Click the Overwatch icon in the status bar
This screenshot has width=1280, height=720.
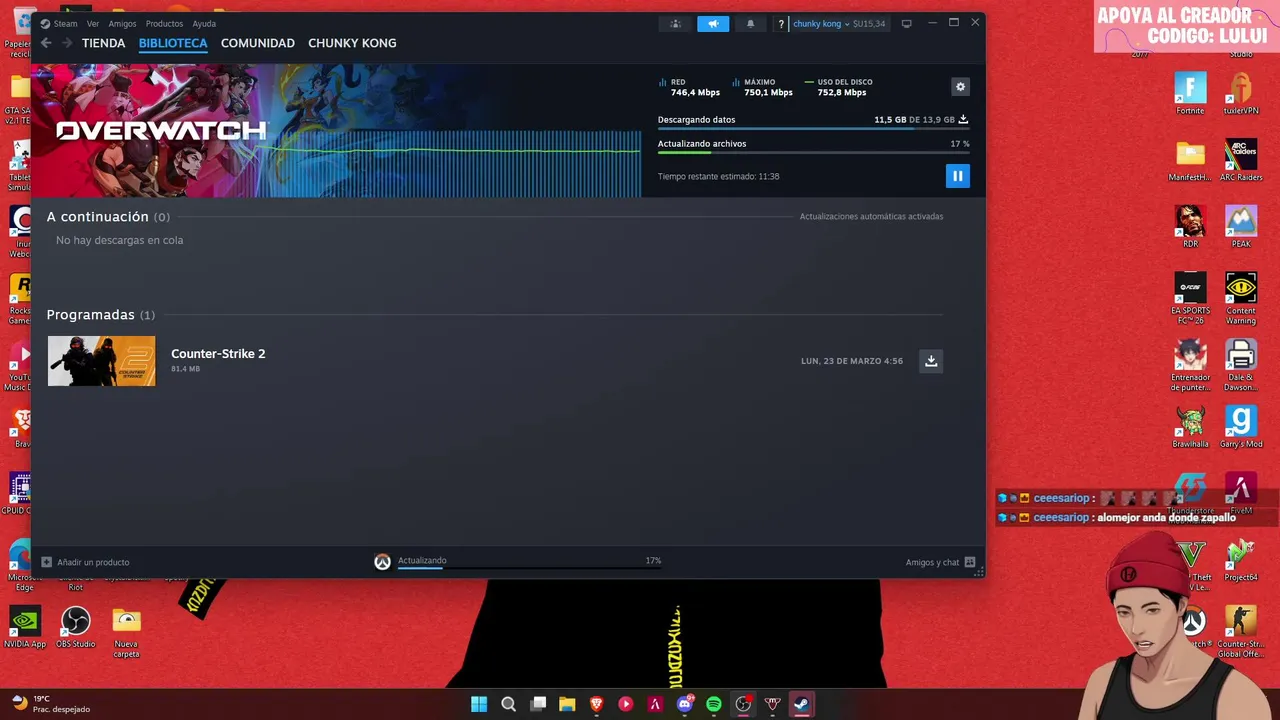tap(382, 562)
